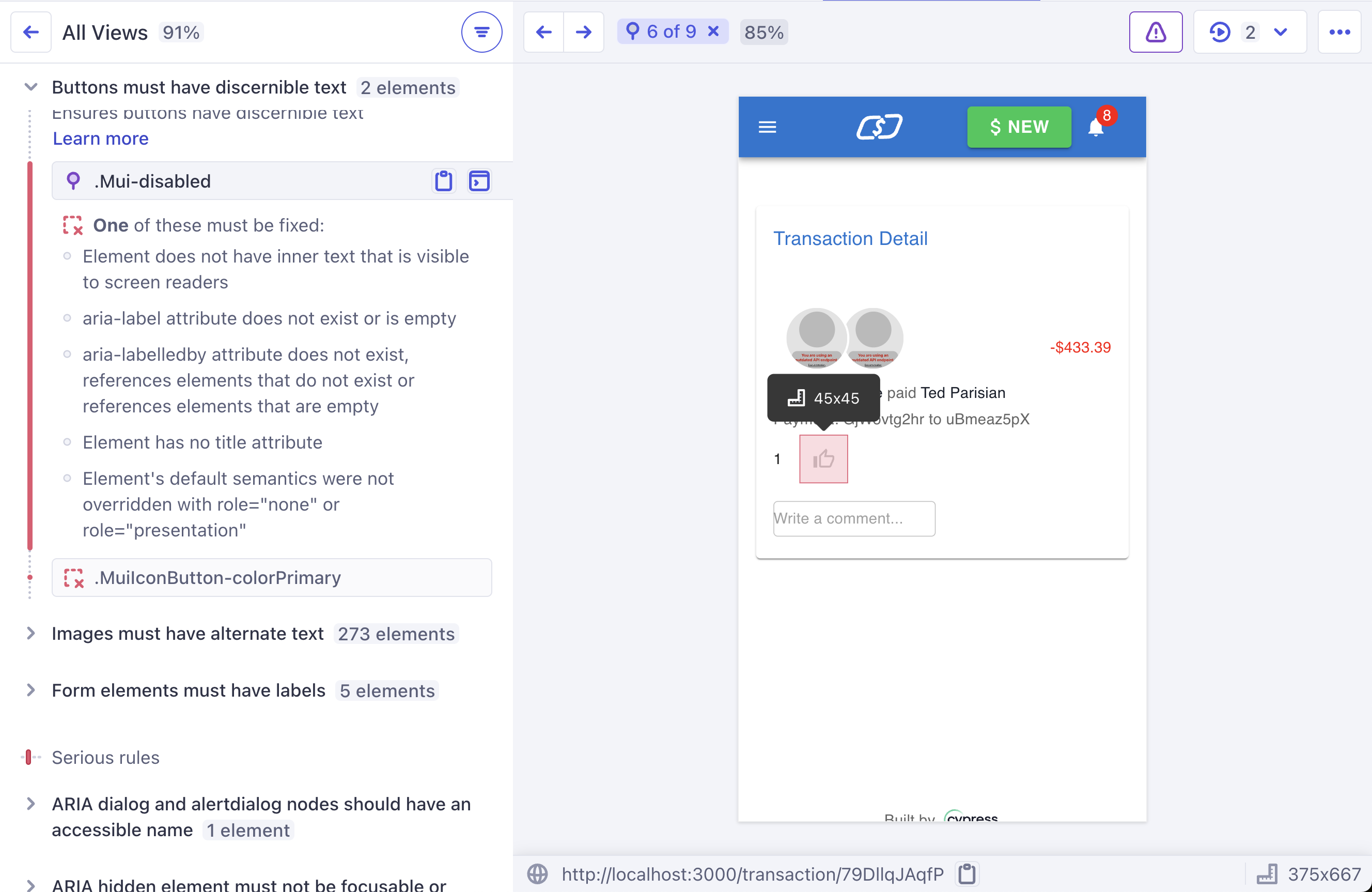This screenshot has width=1372, height=892.
Task: Click the close X button on issue 6 of 9
Action: tap(714, 32)
